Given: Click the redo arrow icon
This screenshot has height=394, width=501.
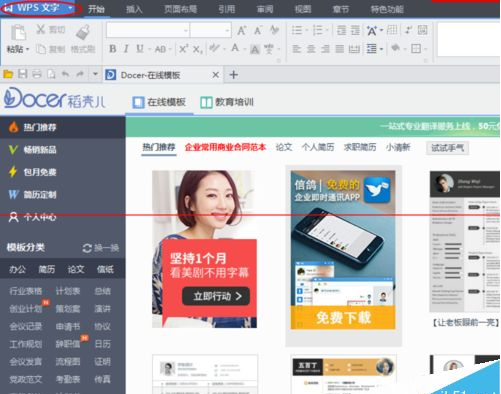Looking at the screenshot, I should tap(80, 74).
